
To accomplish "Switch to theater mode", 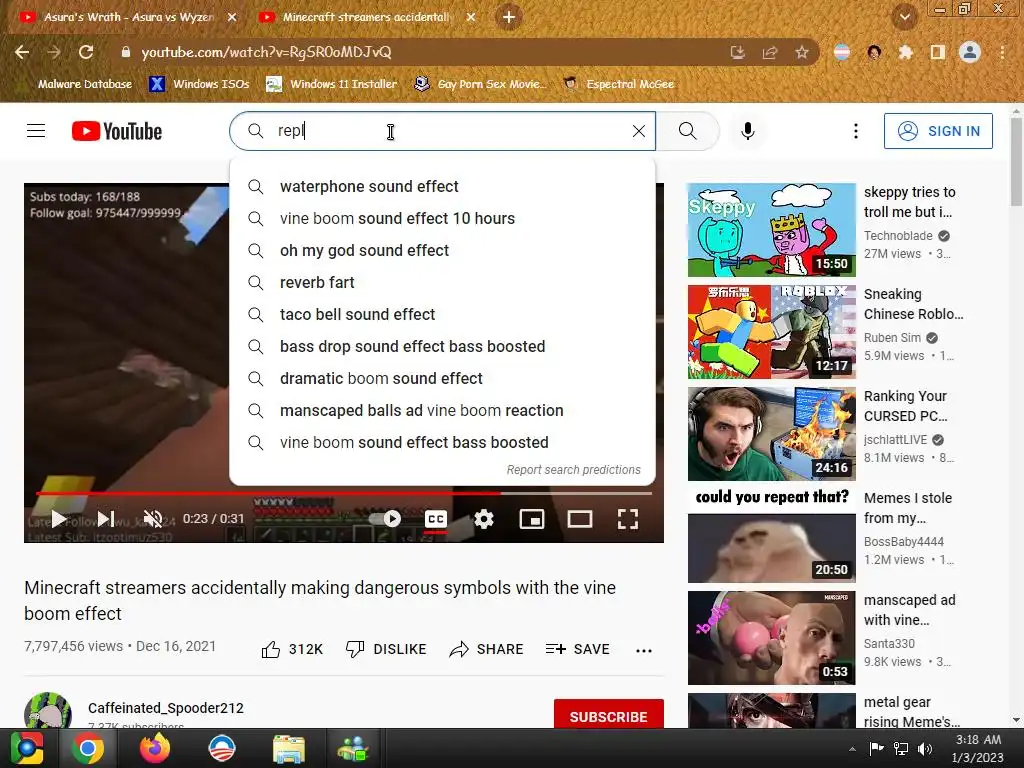I will pos(580,519).
